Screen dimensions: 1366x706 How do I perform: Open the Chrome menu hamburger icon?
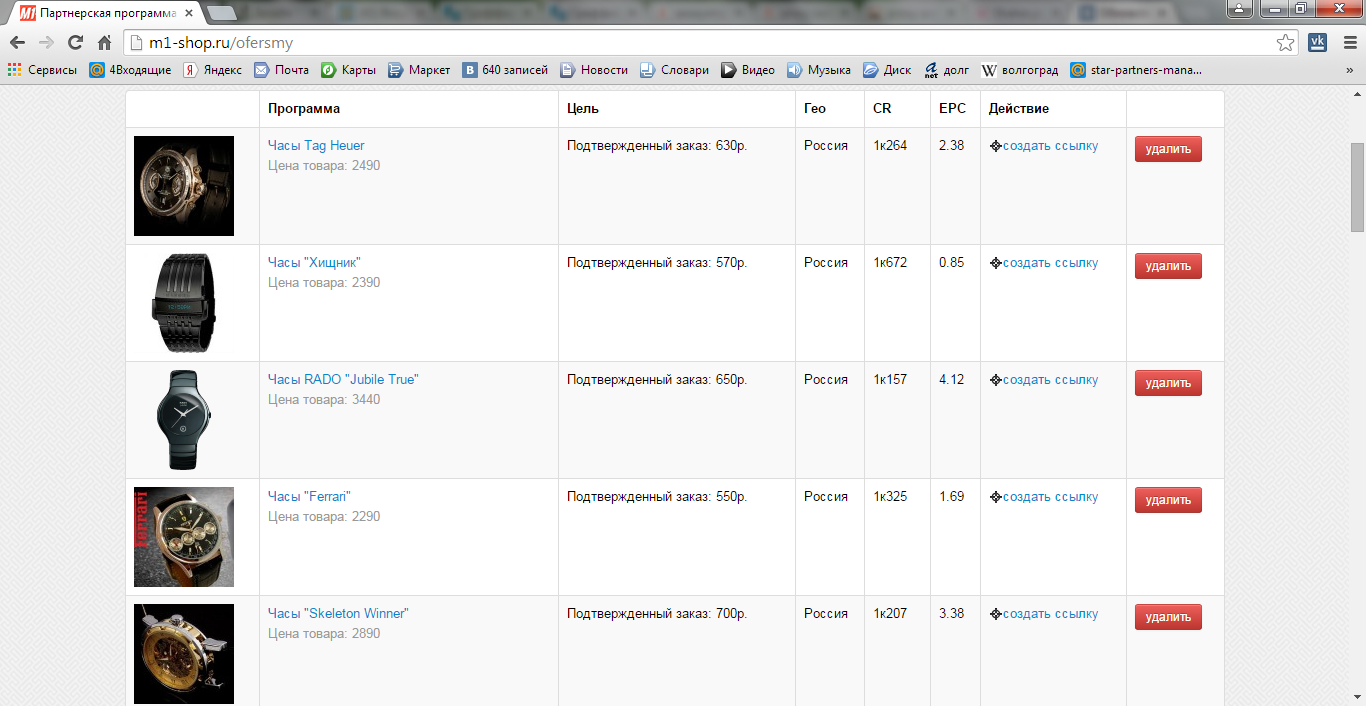pyautogui.click(x=1349, y=43)
